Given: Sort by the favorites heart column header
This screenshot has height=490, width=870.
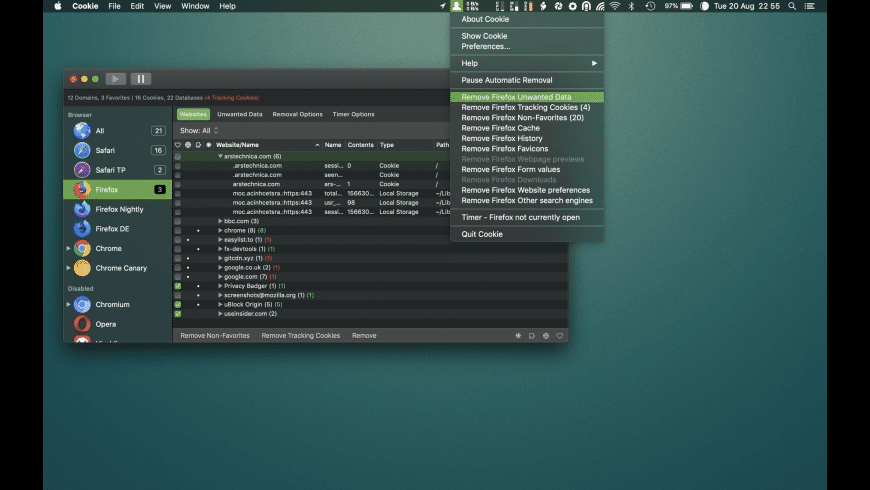Looking at the screenshot, I should 178,145.
